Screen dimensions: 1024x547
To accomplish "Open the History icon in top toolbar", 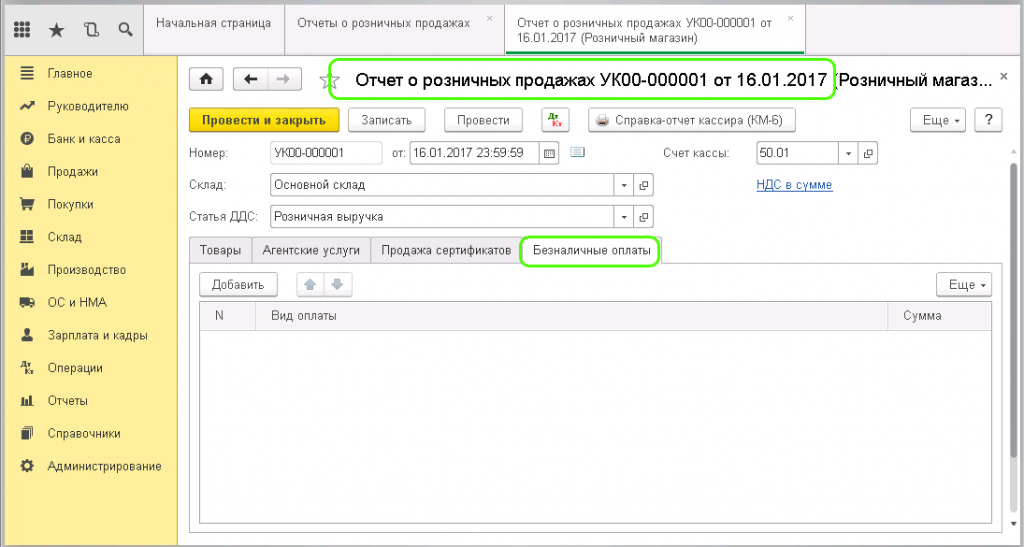I will (x=91, y=30).
